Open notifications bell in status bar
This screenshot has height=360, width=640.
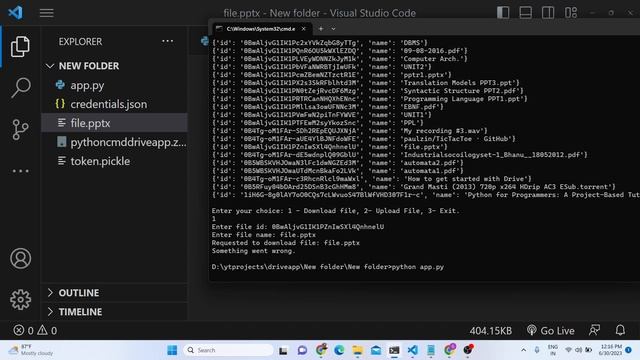pos(620,330)
